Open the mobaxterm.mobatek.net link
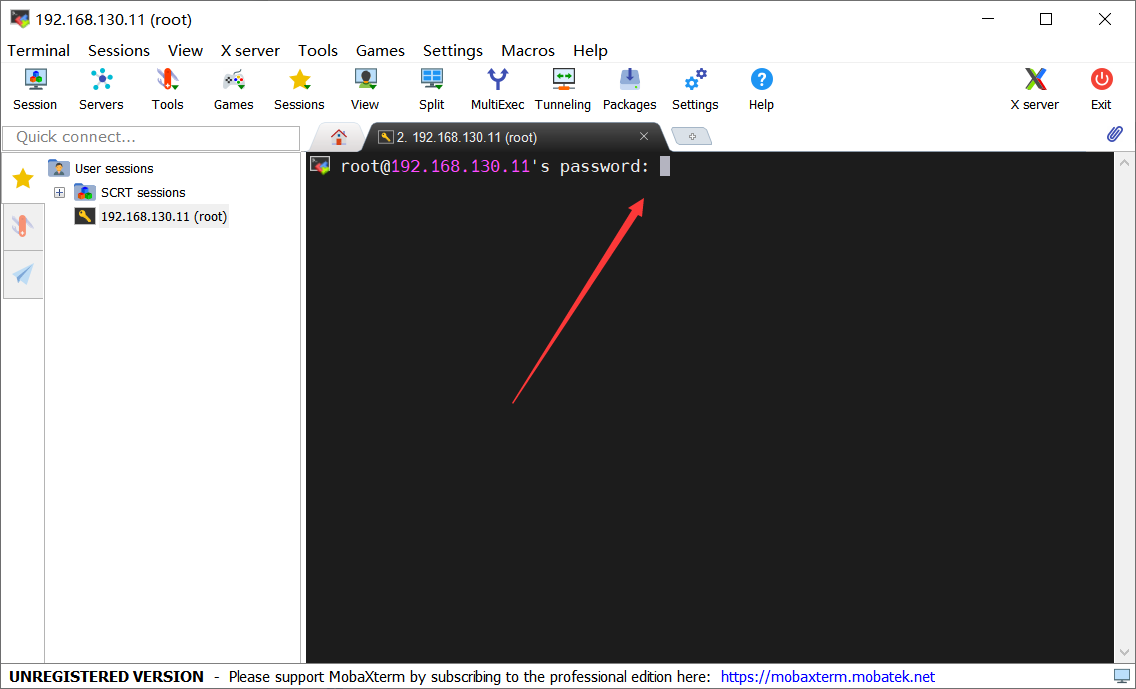The width and height of the screenshot is (1136, 689). tap(827, 677)
